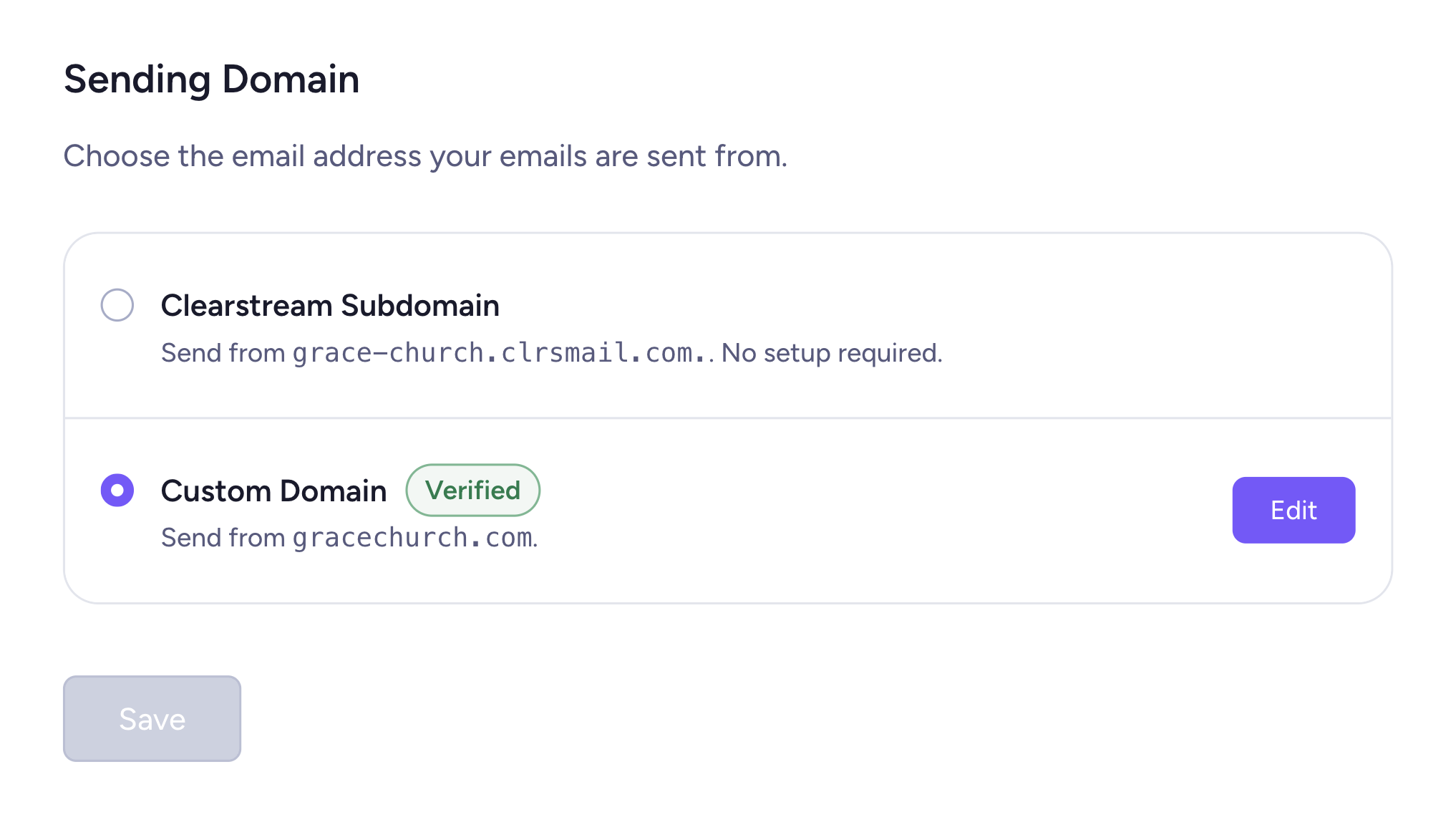The width and height of the screenshot is (1456, 825).
Task: Select the Clearstream Subdomain radio button
Action: [x=117, y=305]
